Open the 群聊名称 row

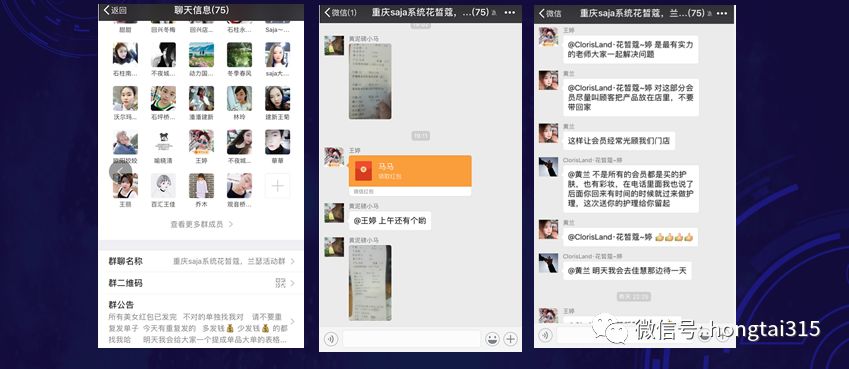[x=201, y=261]
